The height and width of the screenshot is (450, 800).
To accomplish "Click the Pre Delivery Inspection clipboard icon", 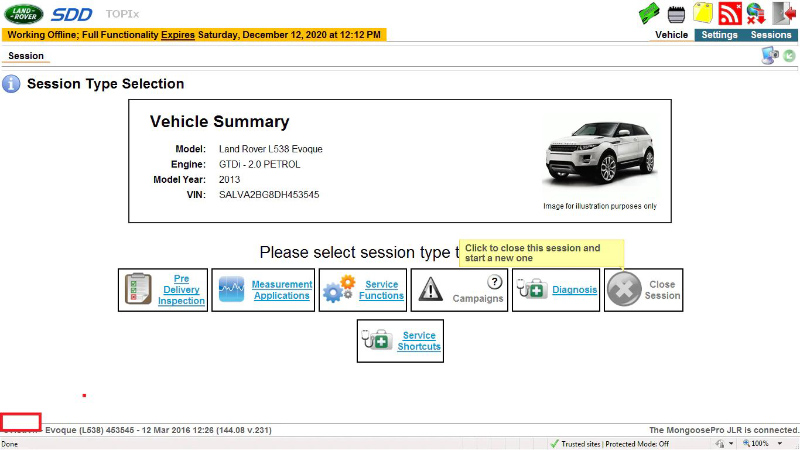I will [x=138, y=289].
